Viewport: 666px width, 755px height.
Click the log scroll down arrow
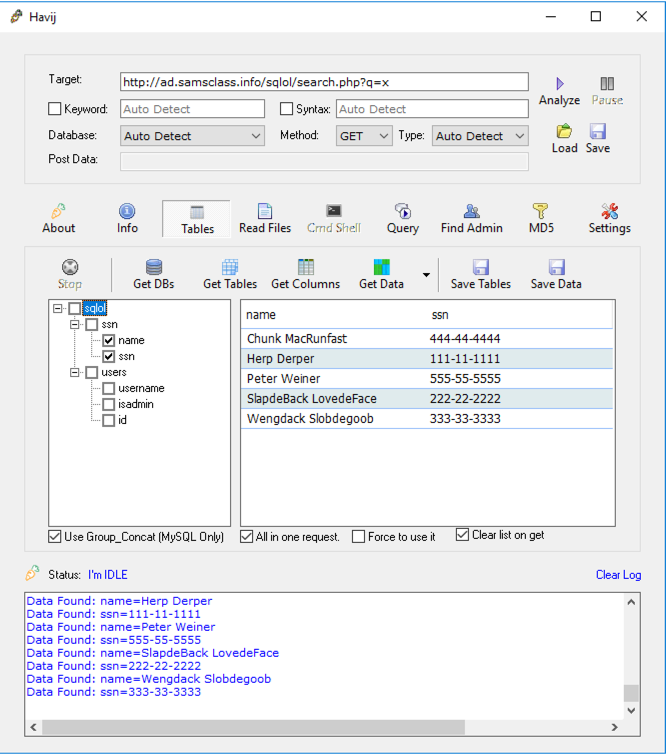631,710
